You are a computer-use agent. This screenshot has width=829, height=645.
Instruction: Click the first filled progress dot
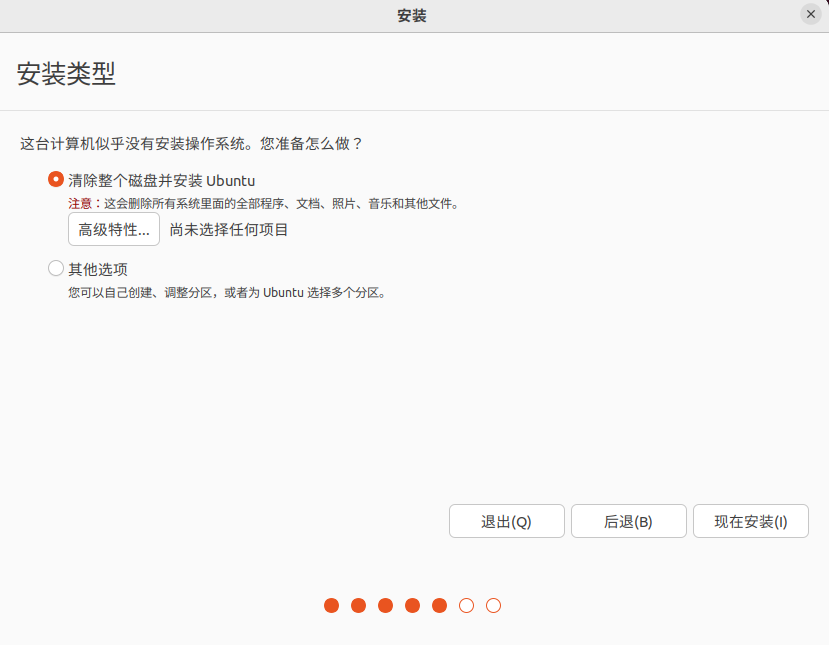coord(331,605)
